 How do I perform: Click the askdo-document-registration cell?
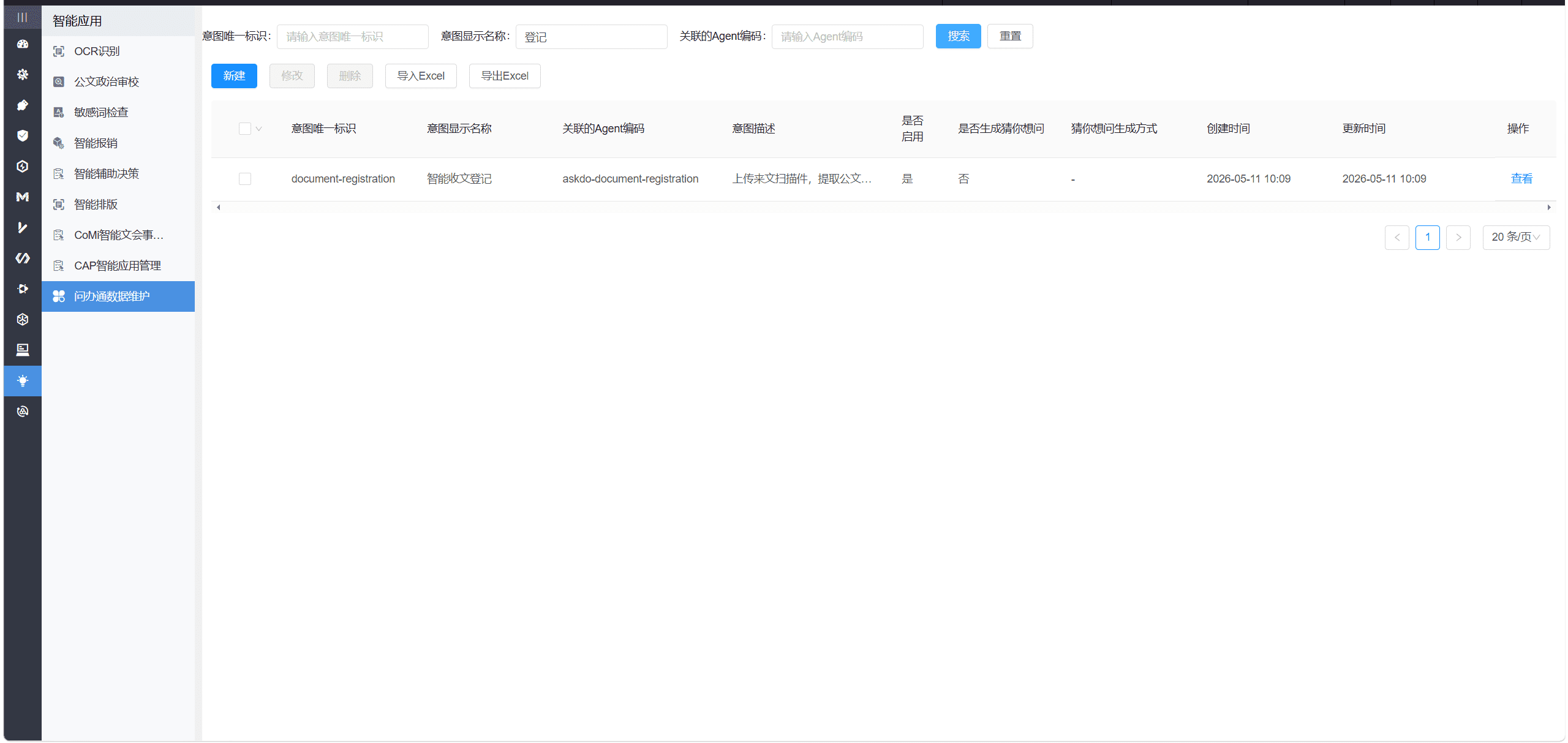click(630, 179)
